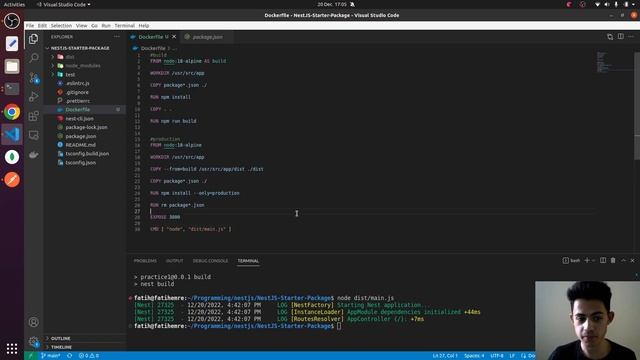The image size is (640, 360).
Task: Open README.md in the explorer
Action: pyautogui.click(x=80, y=145)
